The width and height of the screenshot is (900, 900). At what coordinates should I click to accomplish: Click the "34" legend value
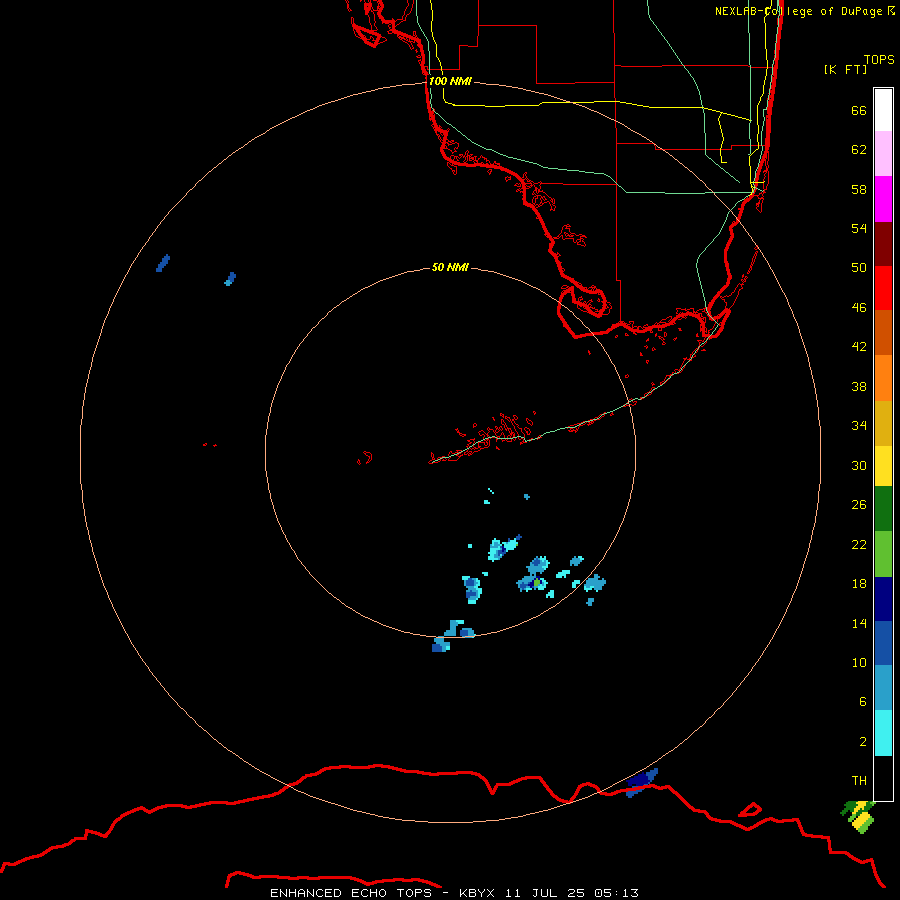(859, 426)
